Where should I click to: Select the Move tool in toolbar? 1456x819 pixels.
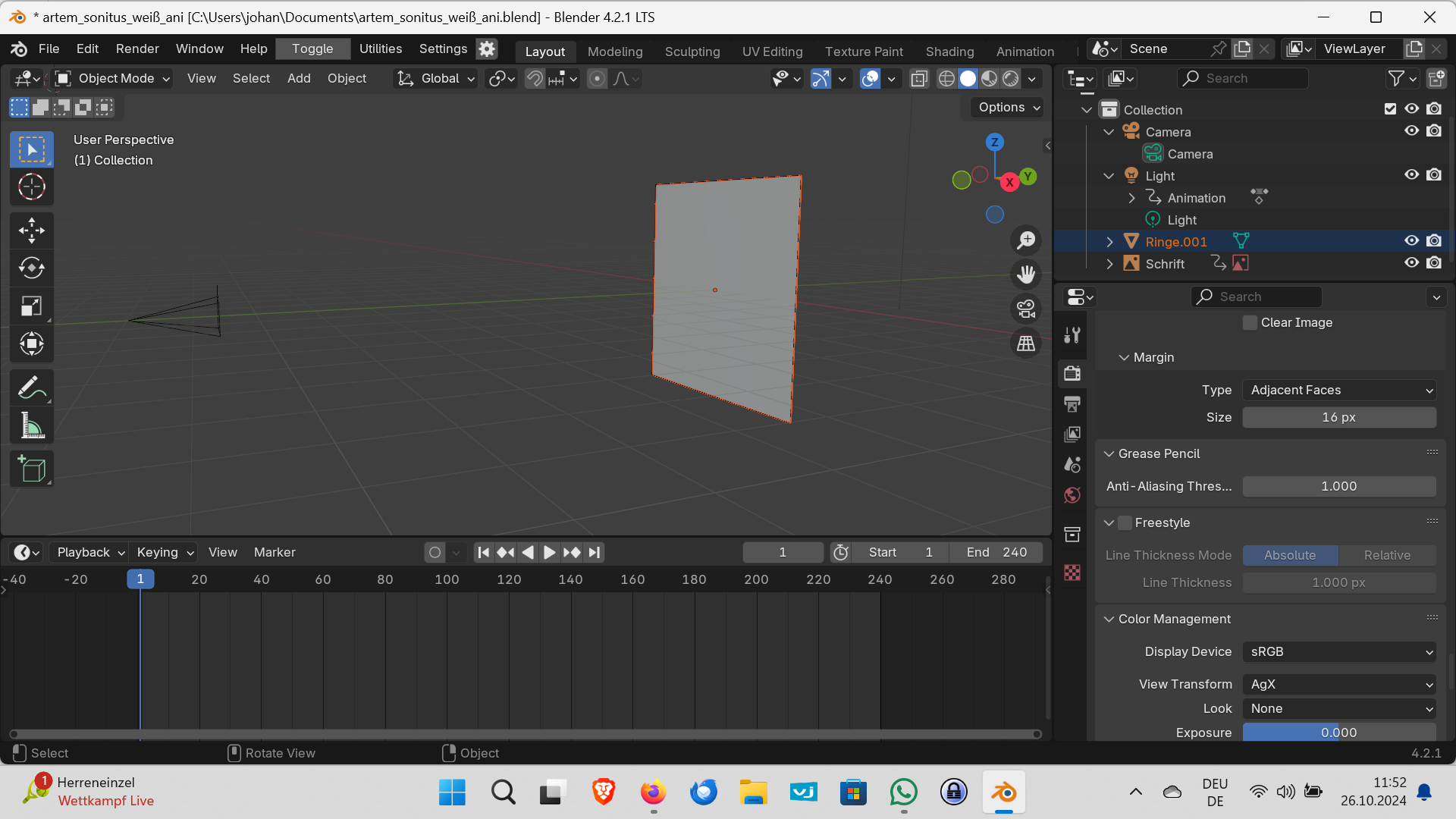click(x=31, y=231)
